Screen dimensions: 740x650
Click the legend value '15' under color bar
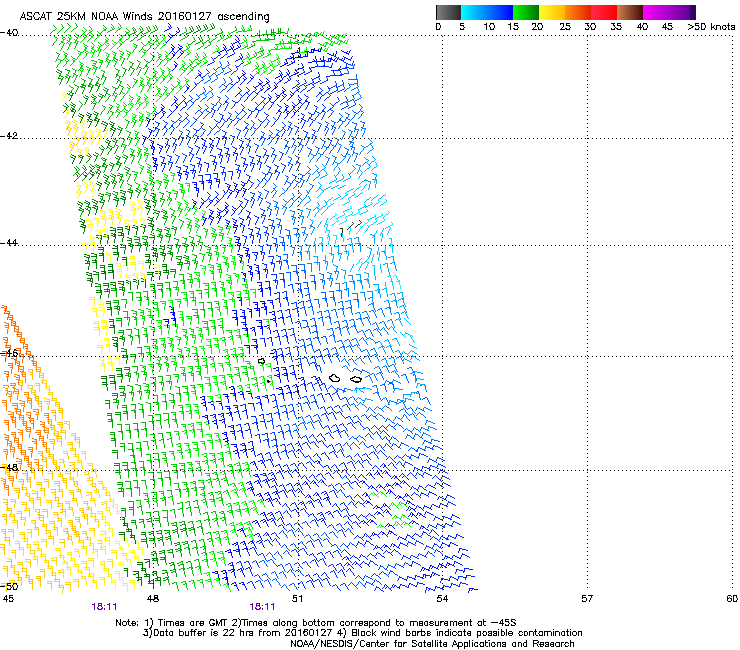coord(513,27)
